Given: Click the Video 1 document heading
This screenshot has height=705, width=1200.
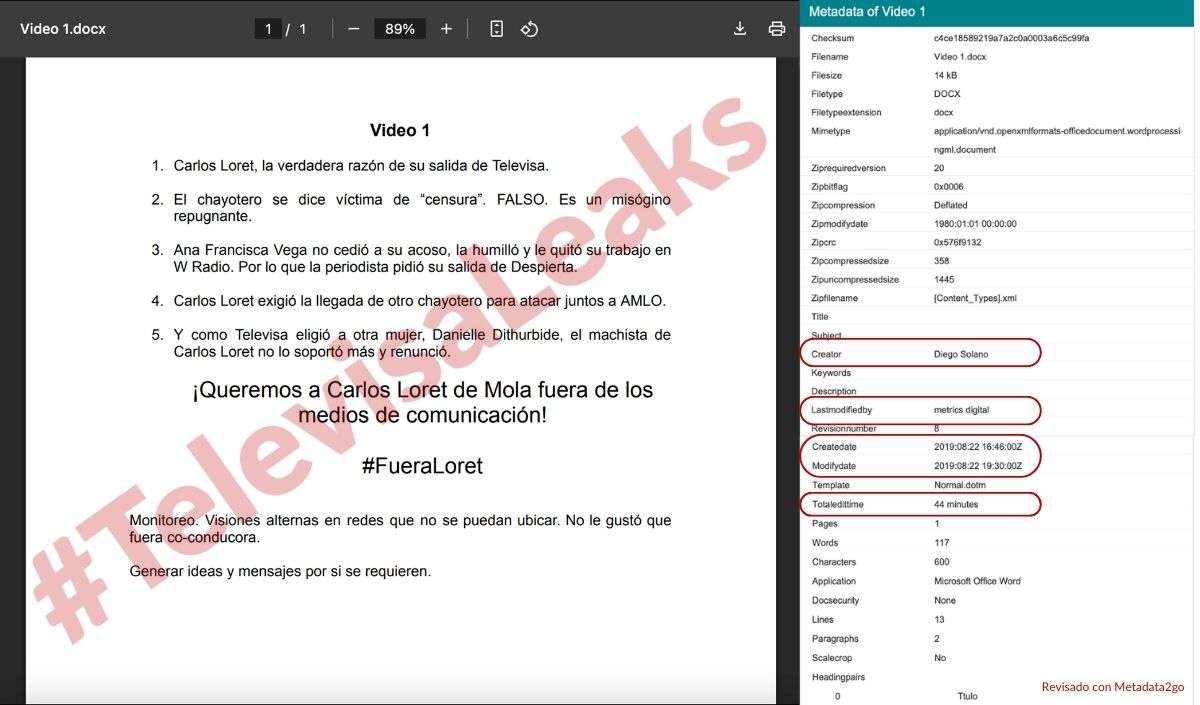Looking at the screenshot, I should 400,130.
